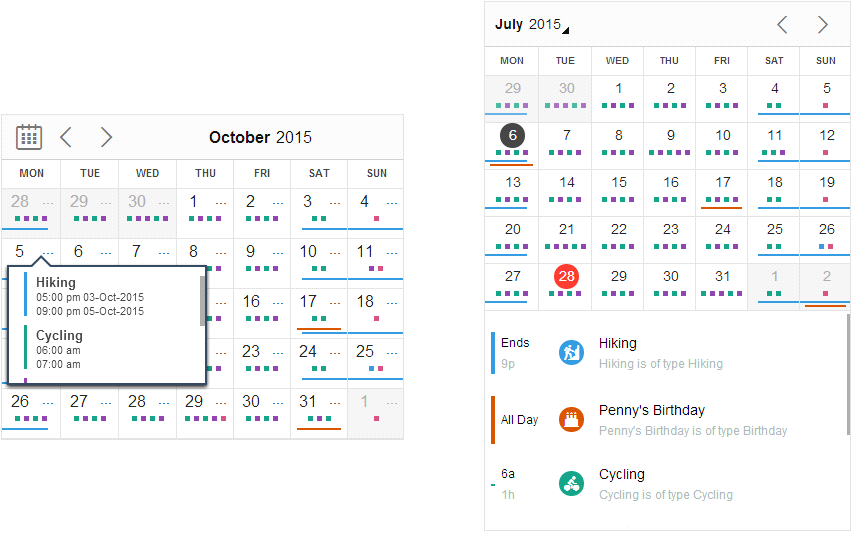Click the orange Birthday cake icon
This screenshot has width=854, height=533.
point(571,419)
